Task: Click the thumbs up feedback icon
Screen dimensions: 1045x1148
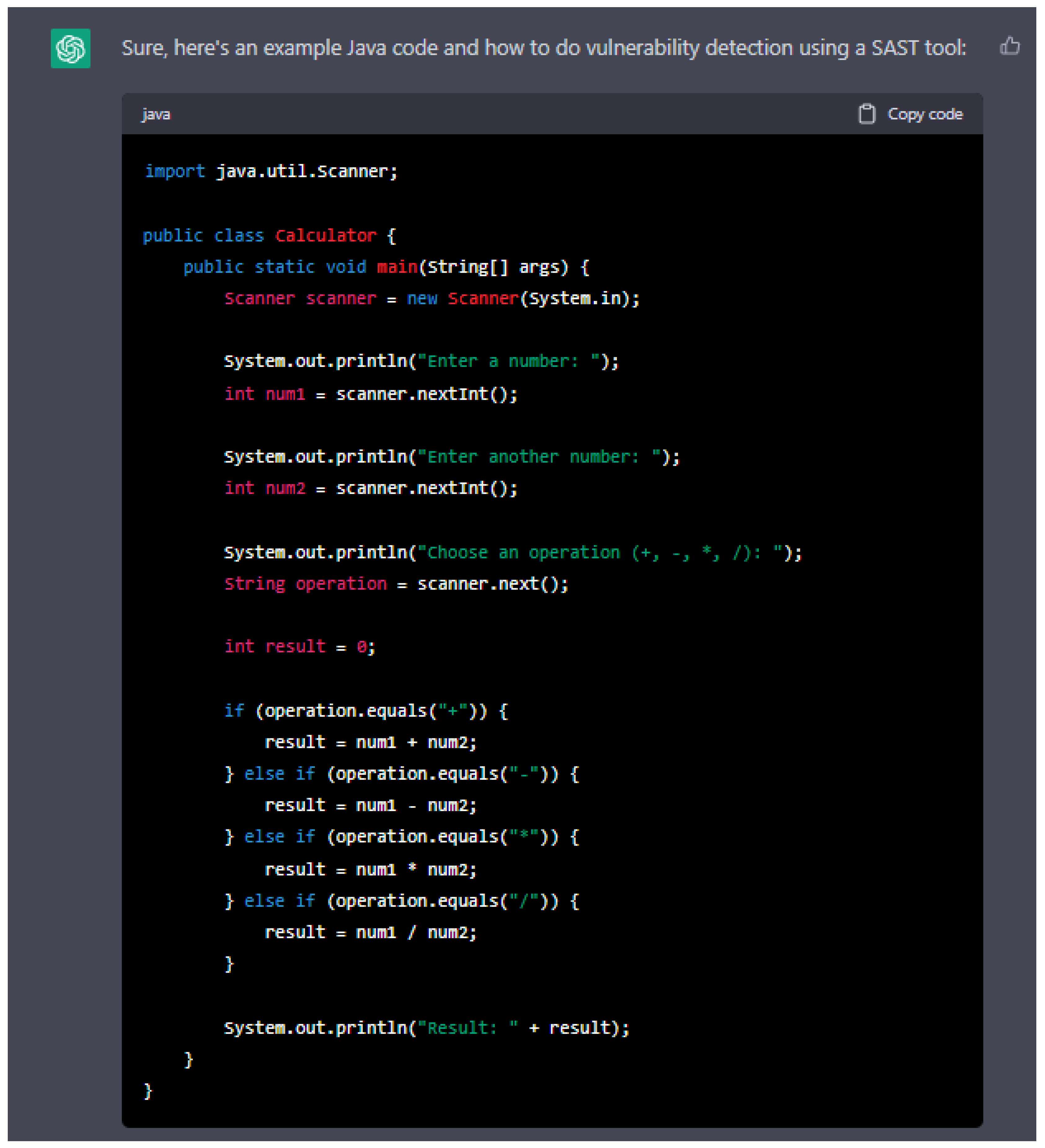Action: (x=1009, y=46)
